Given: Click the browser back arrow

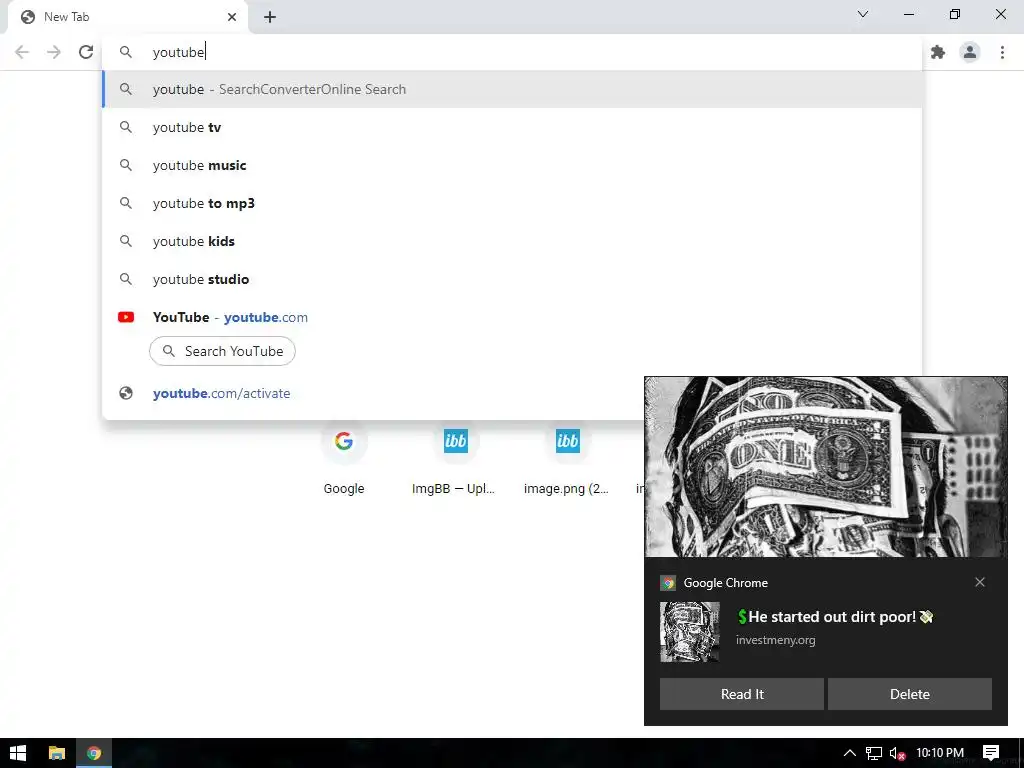Looking at the screenshot, I should click(22, 52).
